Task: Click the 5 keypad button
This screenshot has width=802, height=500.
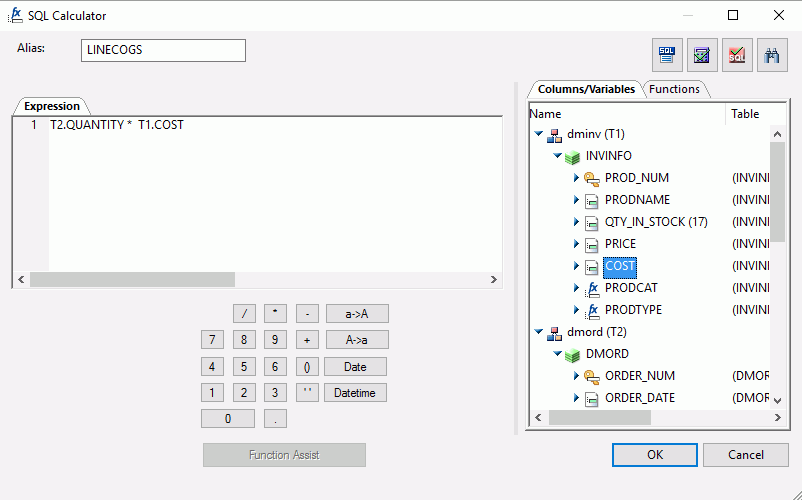Action: point(244,367)
